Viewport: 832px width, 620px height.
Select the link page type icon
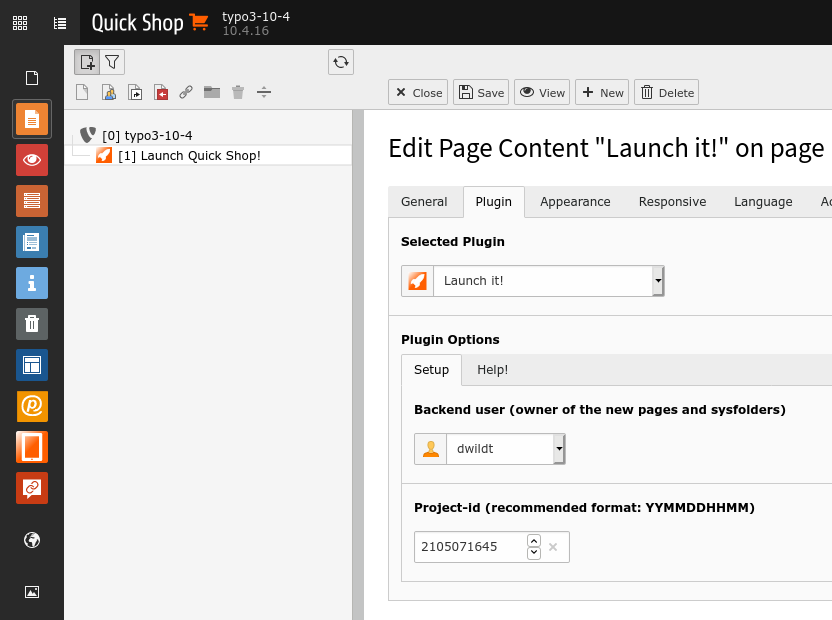pyautogui.click(x=186, y=92)
